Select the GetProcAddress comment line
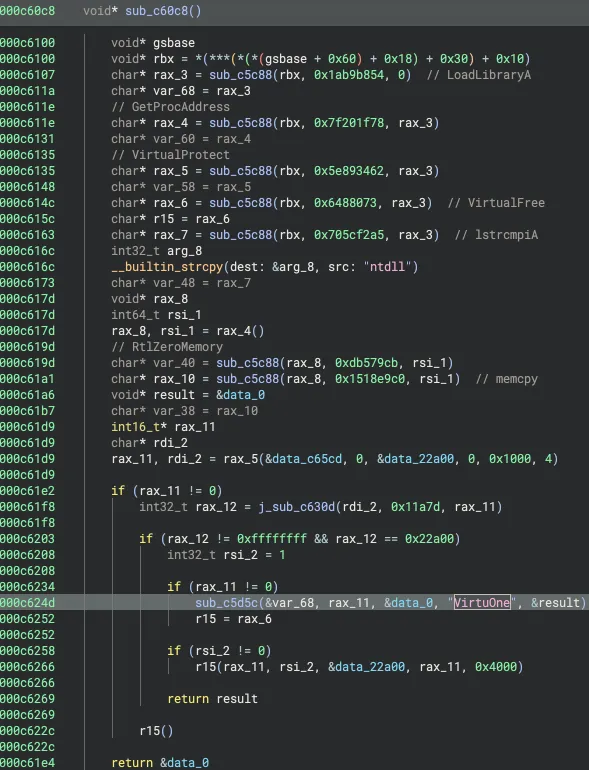The width and height of the screenshot is (589, 770). 170,107
